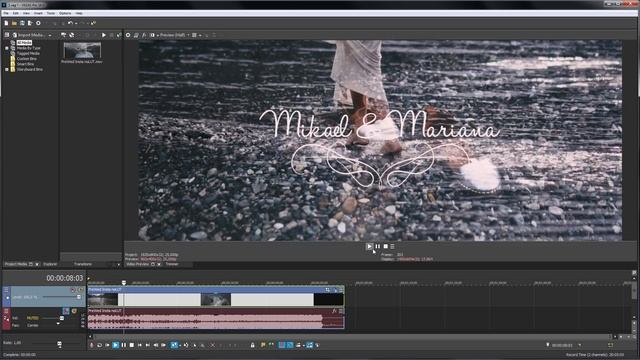640x360 pixels.
Task: Toggle solo on the video track
Action: [x=80, y=290]
